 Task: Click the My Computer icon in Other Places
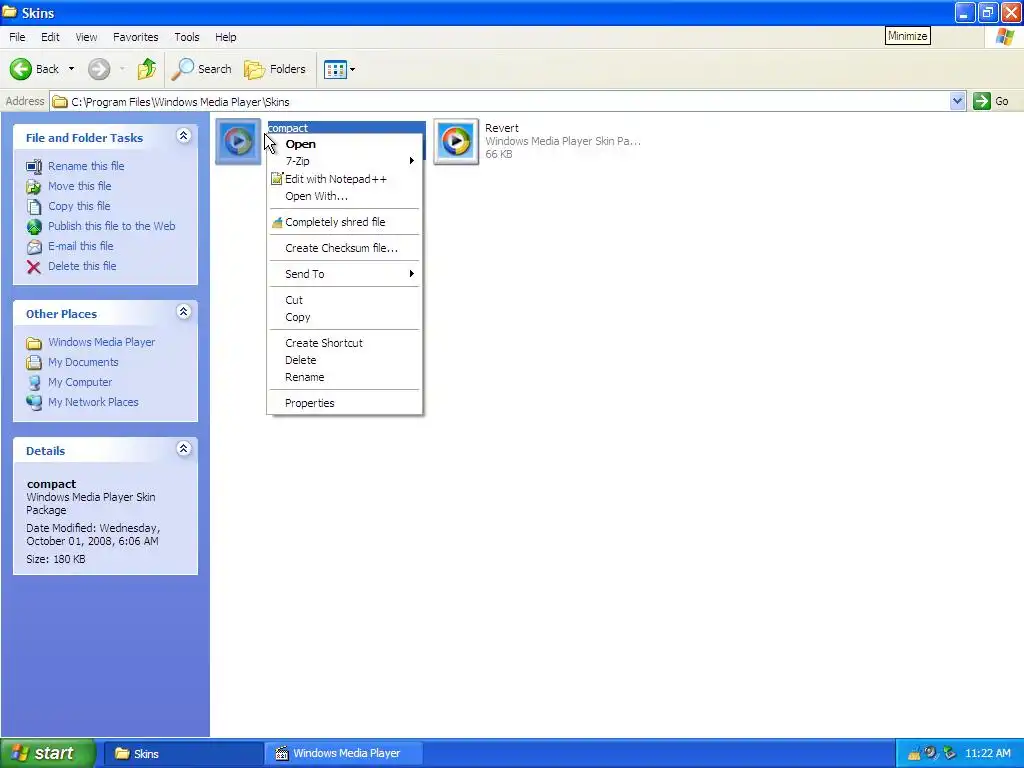tap(34, 383)
